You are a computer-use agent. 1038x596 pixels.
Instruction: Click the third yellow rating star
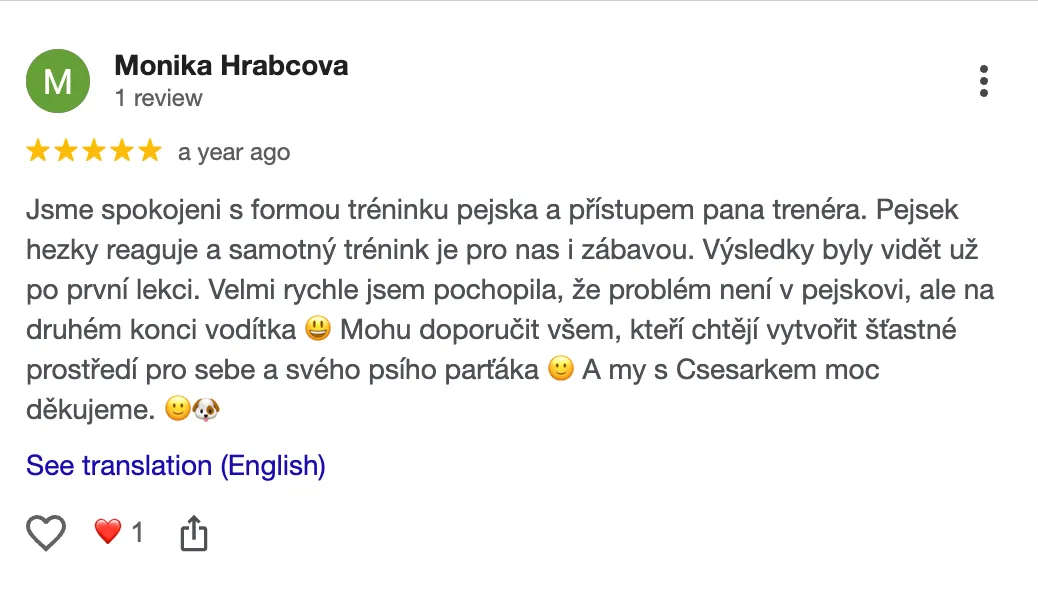click(x=94, y=151)
